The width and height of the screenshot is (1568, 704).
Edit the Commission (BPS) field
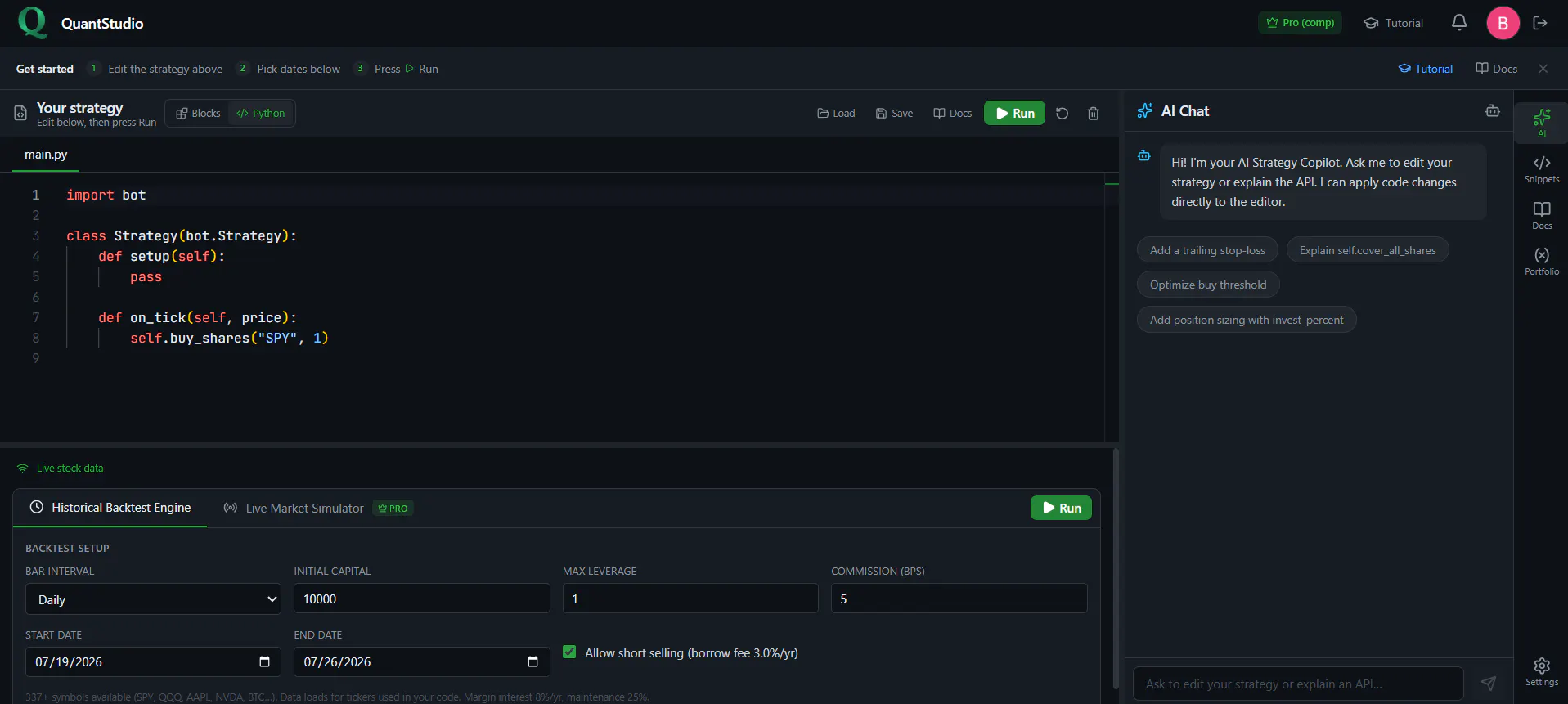click(959, 599)
